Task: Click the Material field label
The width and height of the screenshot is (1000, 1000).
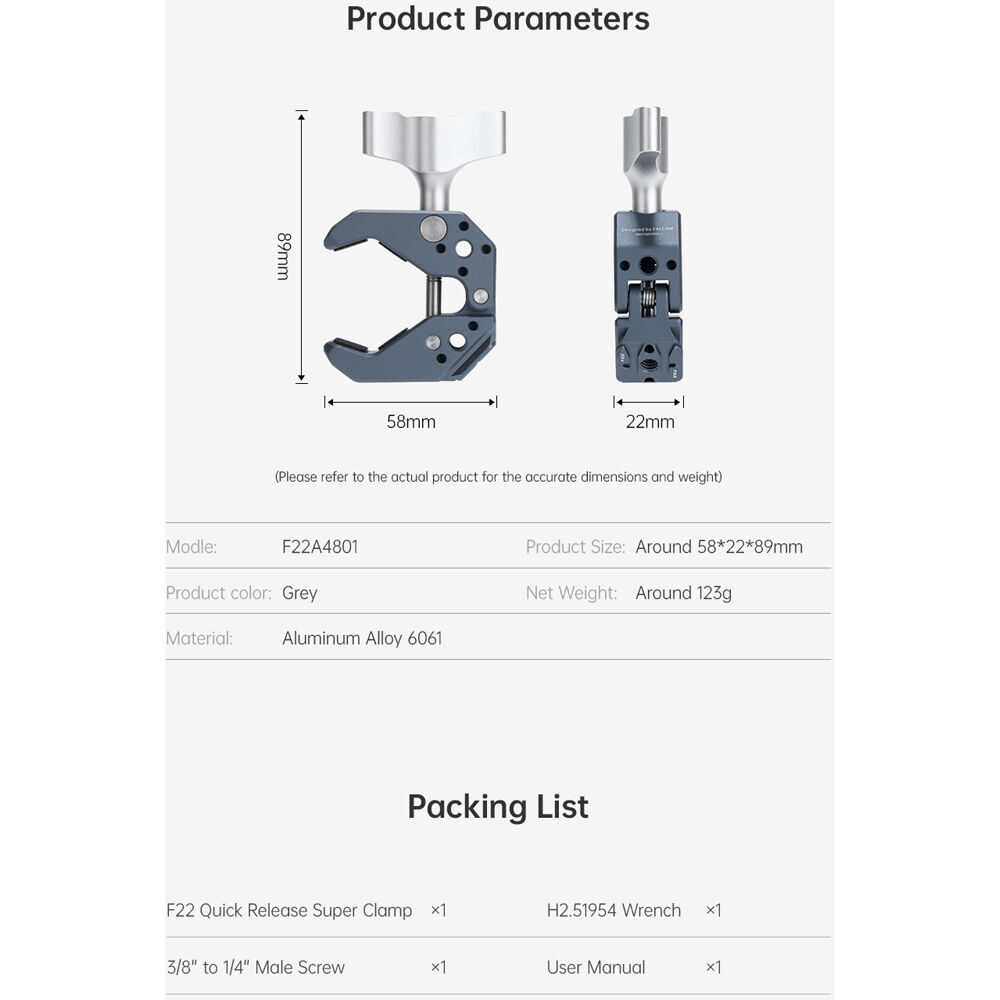Action: coord(199,638)
